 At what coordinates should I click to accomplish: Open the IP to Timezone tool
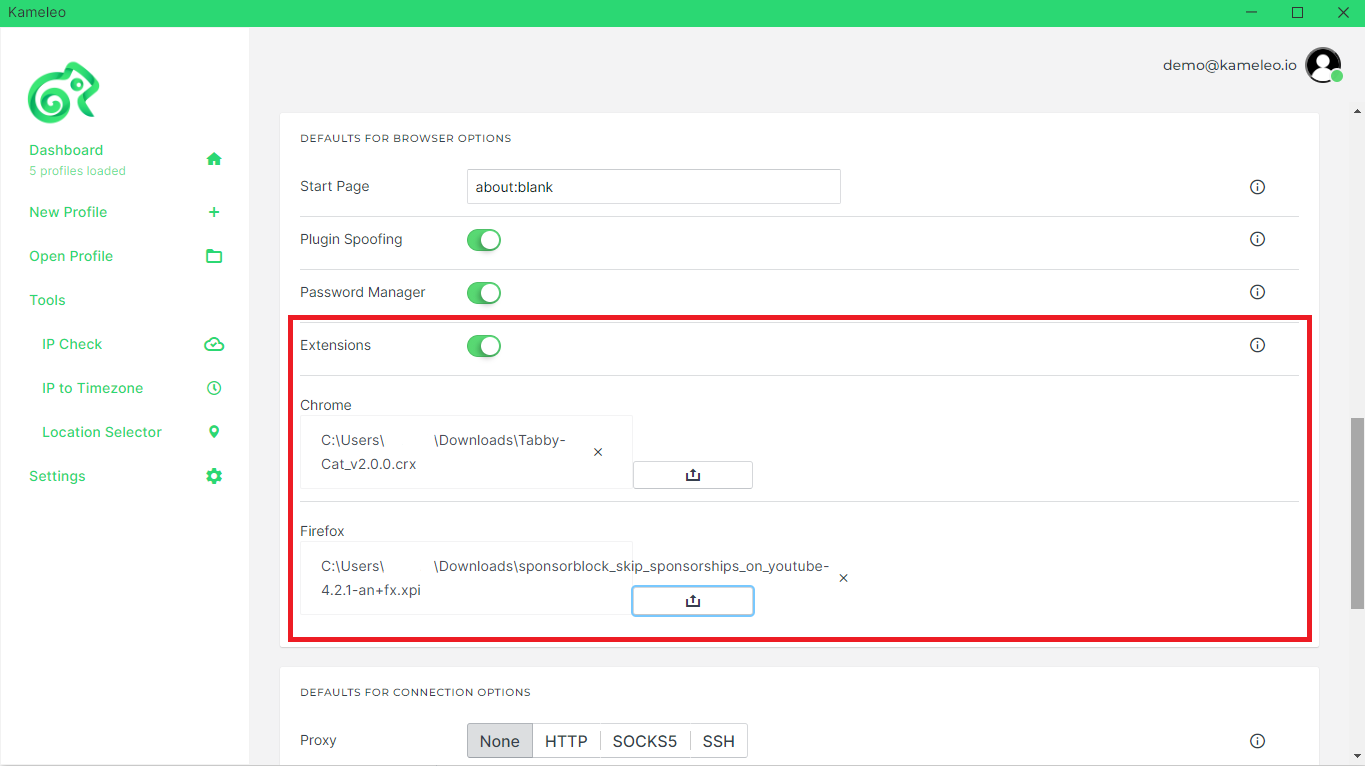92,388
